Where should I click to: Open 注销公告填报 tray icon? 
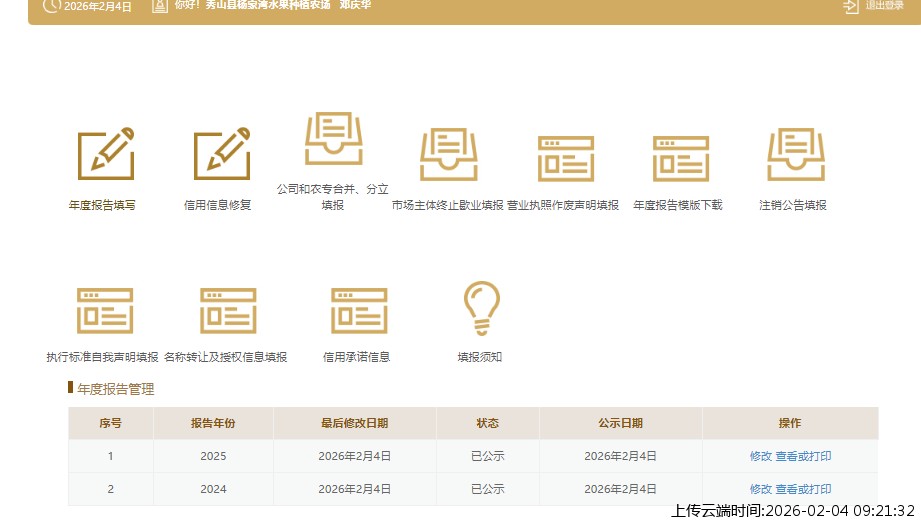pyautogui.click(x=795, y=157)
